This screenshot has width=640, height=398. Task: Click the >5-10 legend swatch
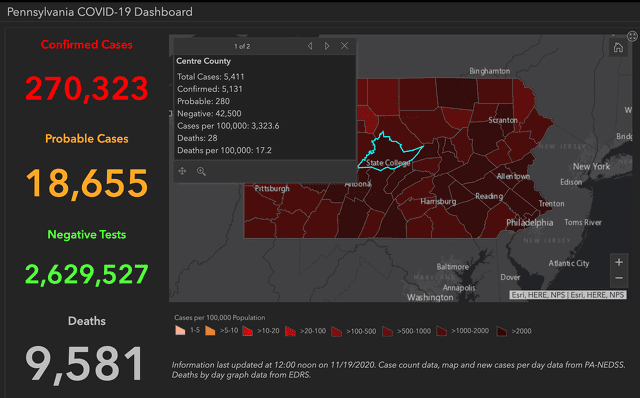tap(210, 331)
